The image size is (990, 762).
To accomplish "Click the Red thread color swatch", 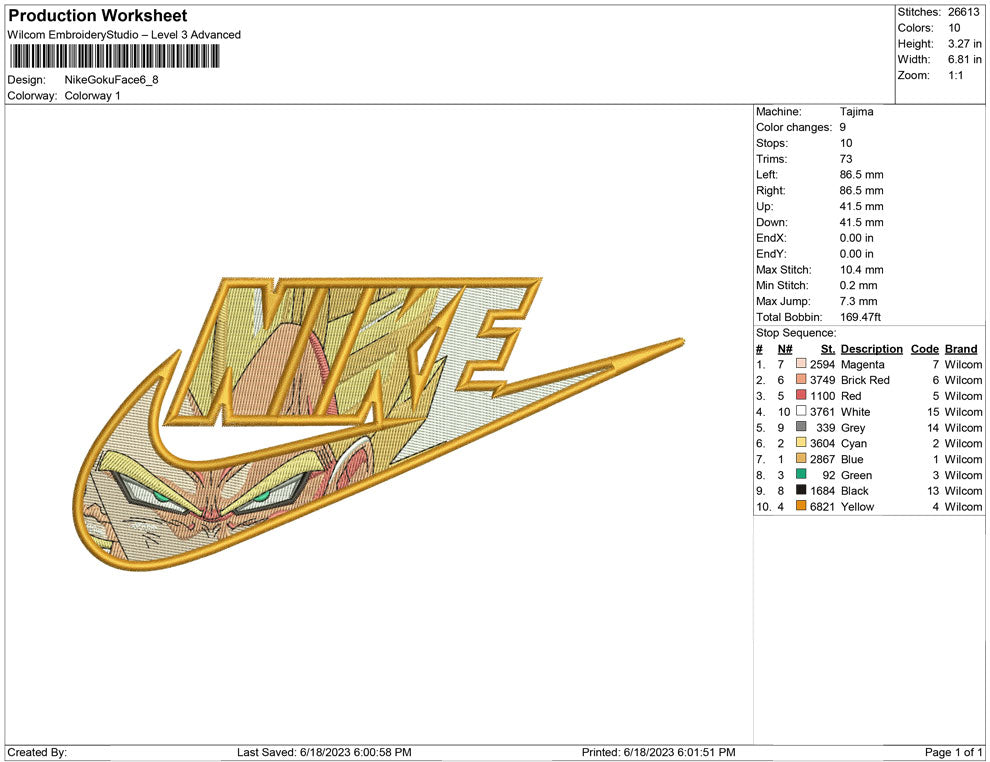I will pos(801,395).
